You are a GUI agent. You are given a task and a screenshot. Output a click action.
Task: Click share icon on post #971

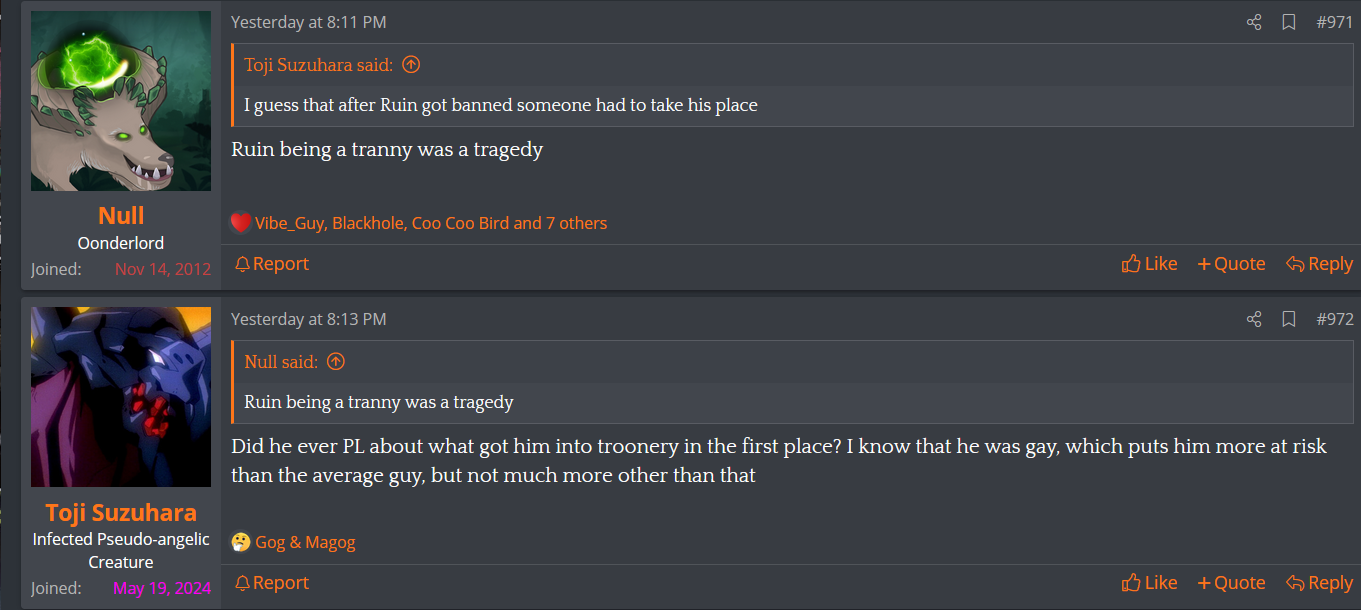point(1254,22)
